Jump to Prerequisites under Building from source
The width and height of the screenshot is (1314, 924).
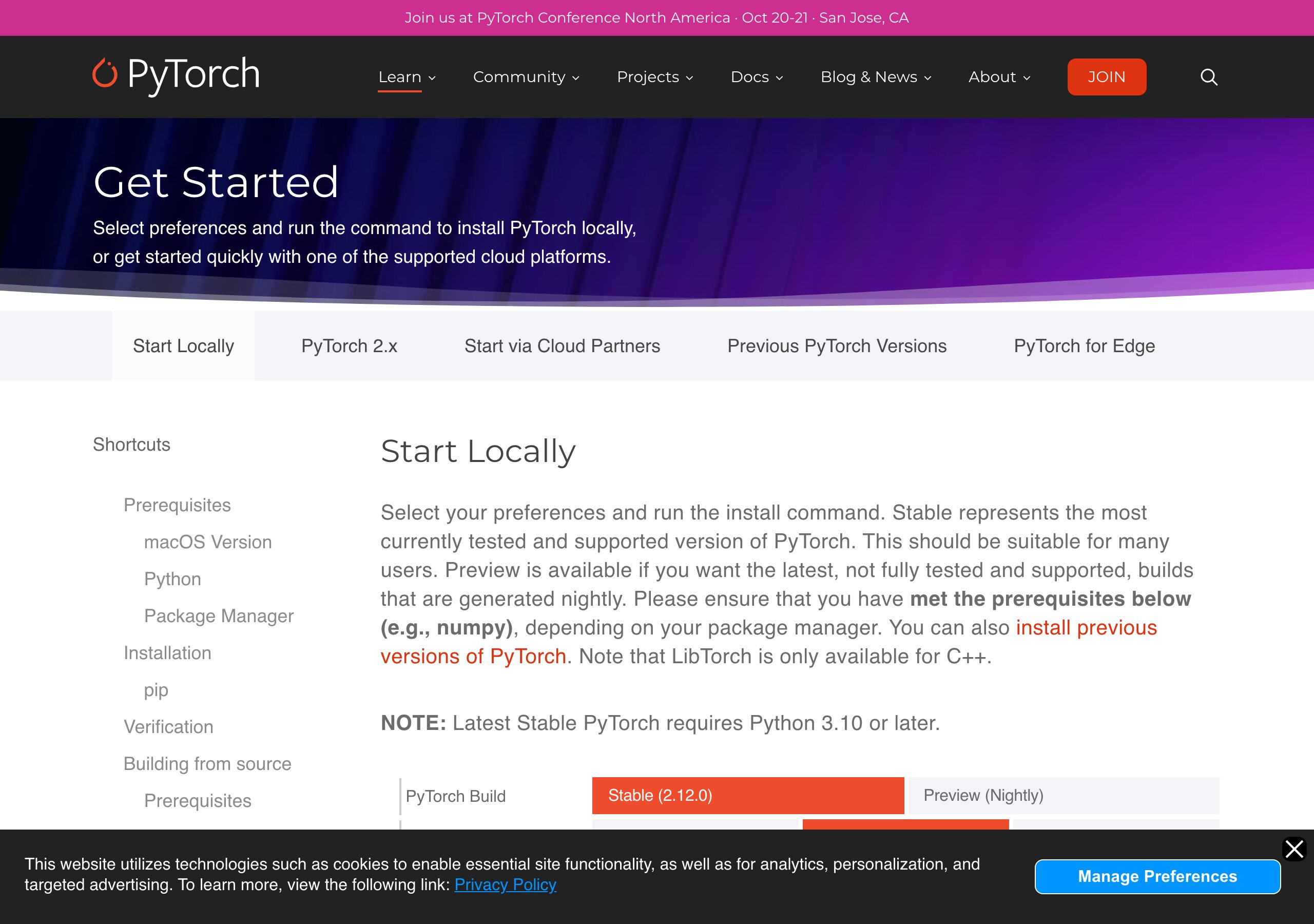pyautogui.click(x=198, y=800)
